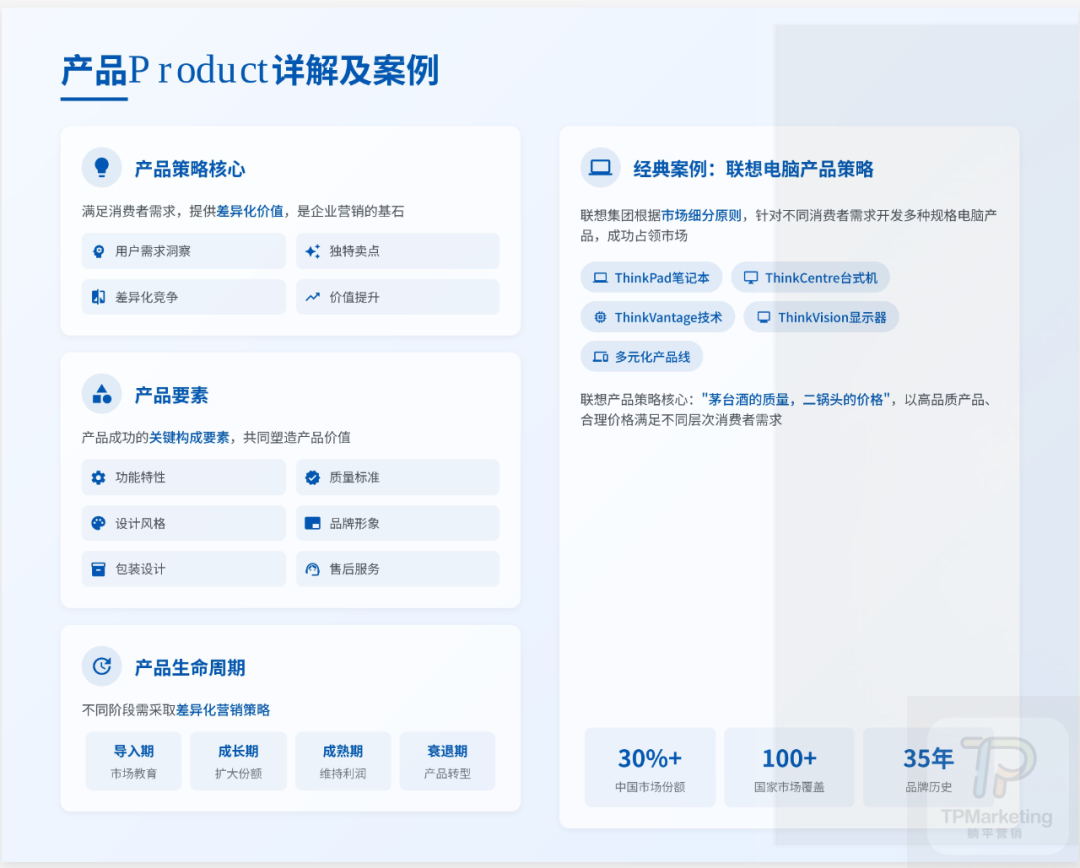The image size is (1080, 868).
Task: Click the 产品策略核心 heading
Action: pos(190,169)
